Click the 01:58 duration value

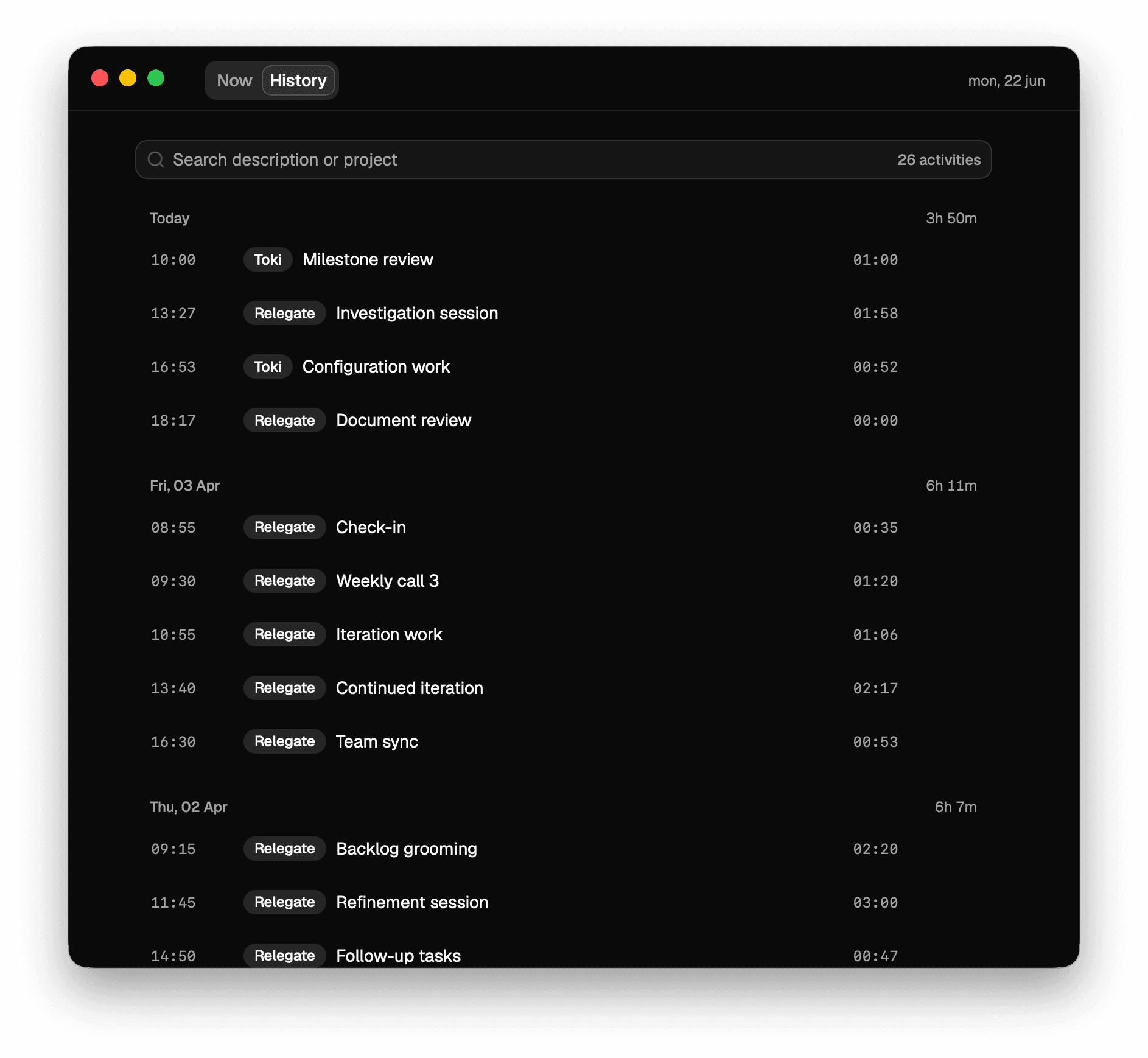click(875, 314)
